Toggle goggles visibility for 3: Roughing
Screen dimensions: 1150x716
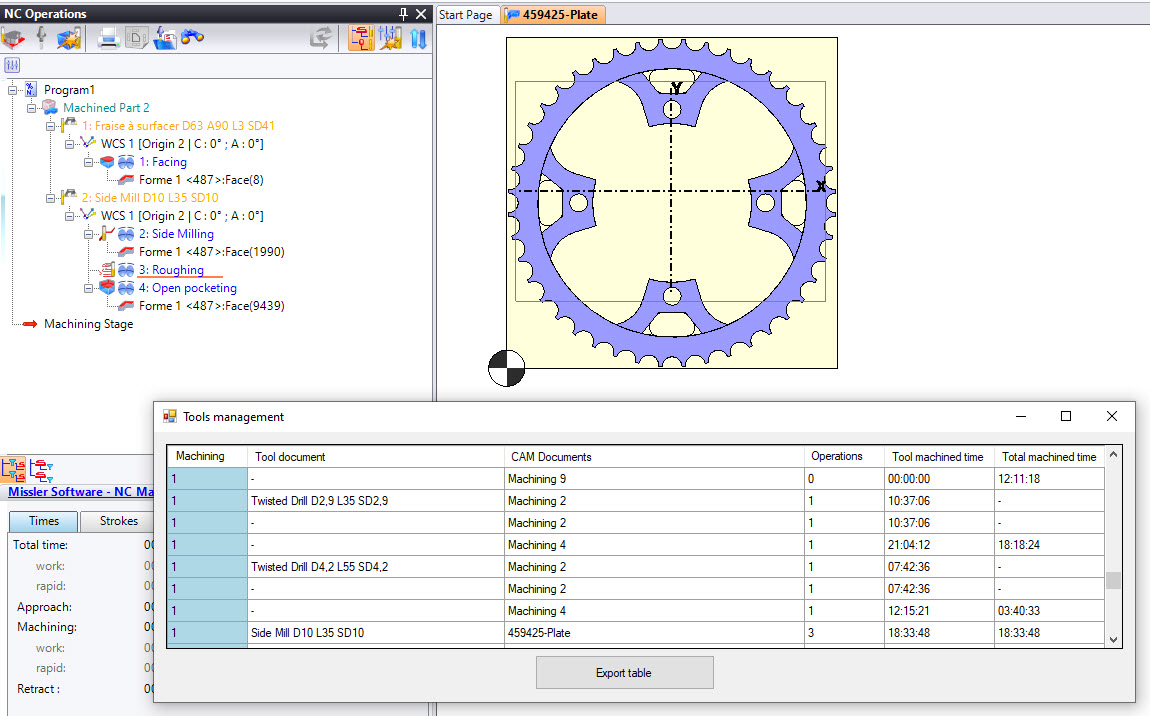point(127,270)
